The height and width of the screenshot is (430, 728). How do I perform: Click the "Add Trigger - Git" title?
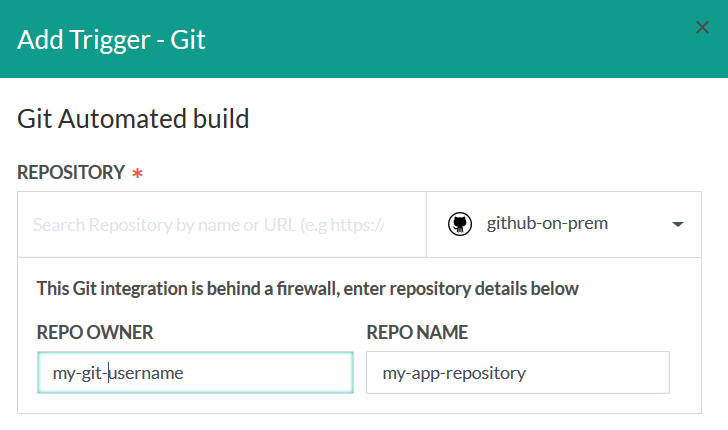[x=111, y=41]
